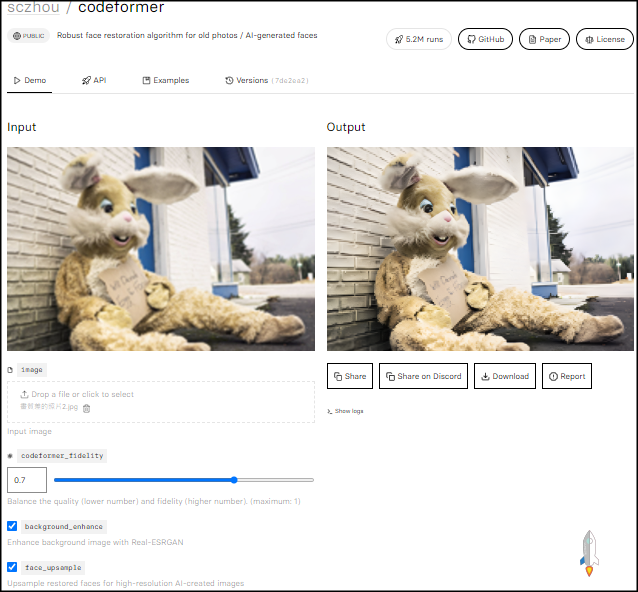
Task: Click the 5.2M runs badge
Action: (419, 39)
